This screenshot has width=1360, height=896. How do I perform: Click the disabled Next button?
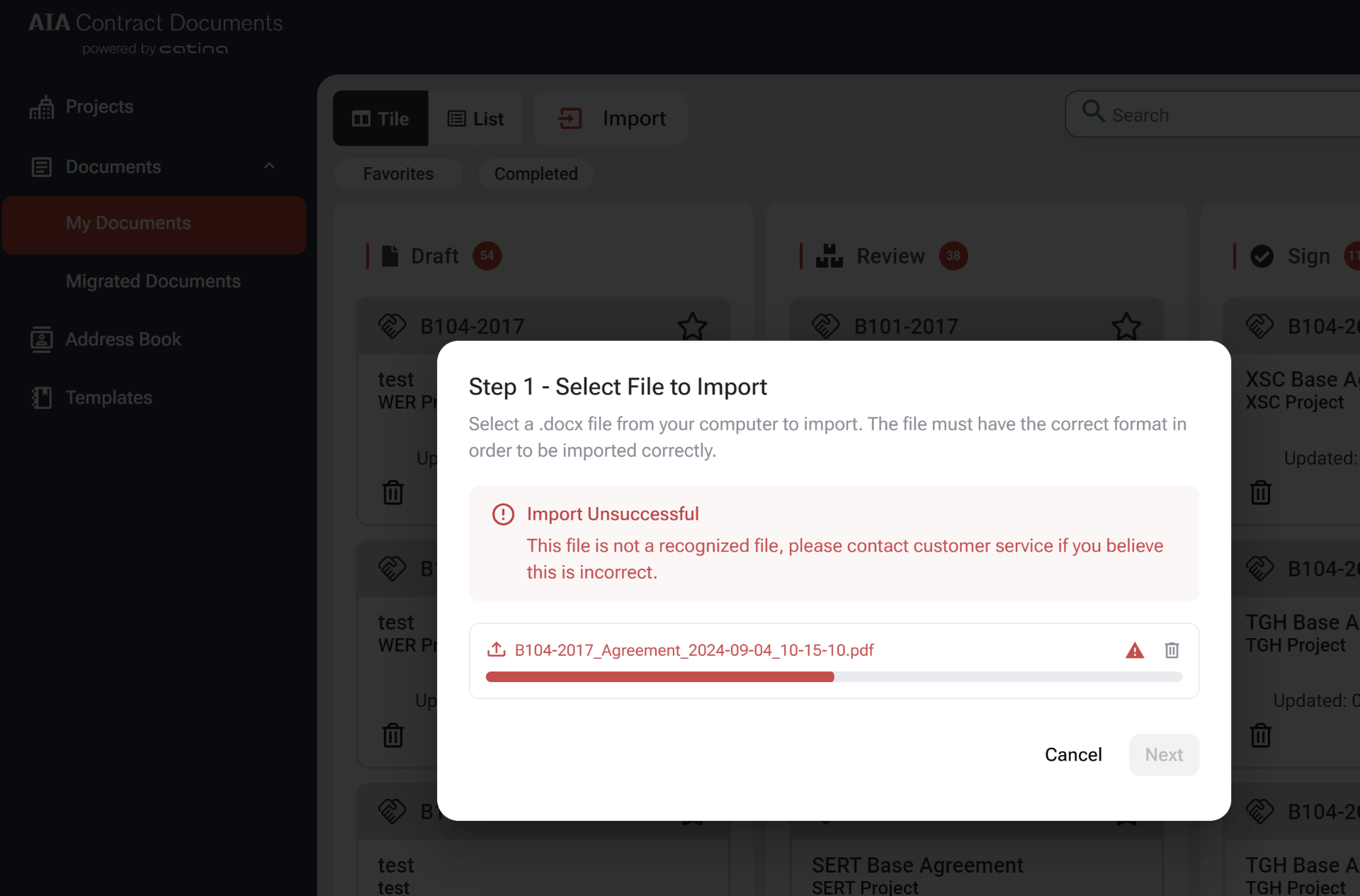(1164, 754)
